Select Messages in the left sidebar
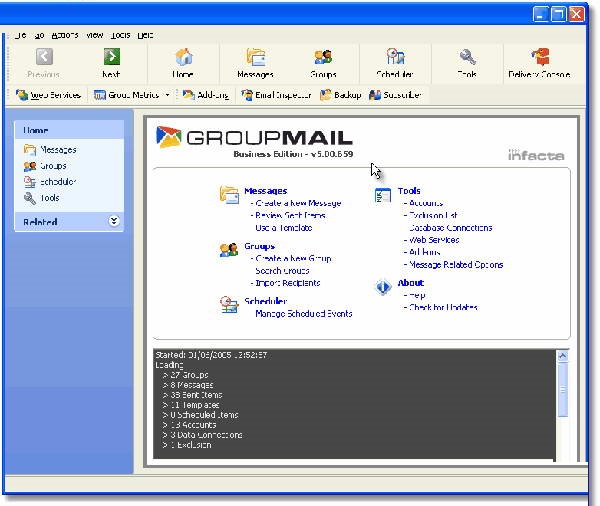This screenshot has width=600, height=506. tap(50, 150)
